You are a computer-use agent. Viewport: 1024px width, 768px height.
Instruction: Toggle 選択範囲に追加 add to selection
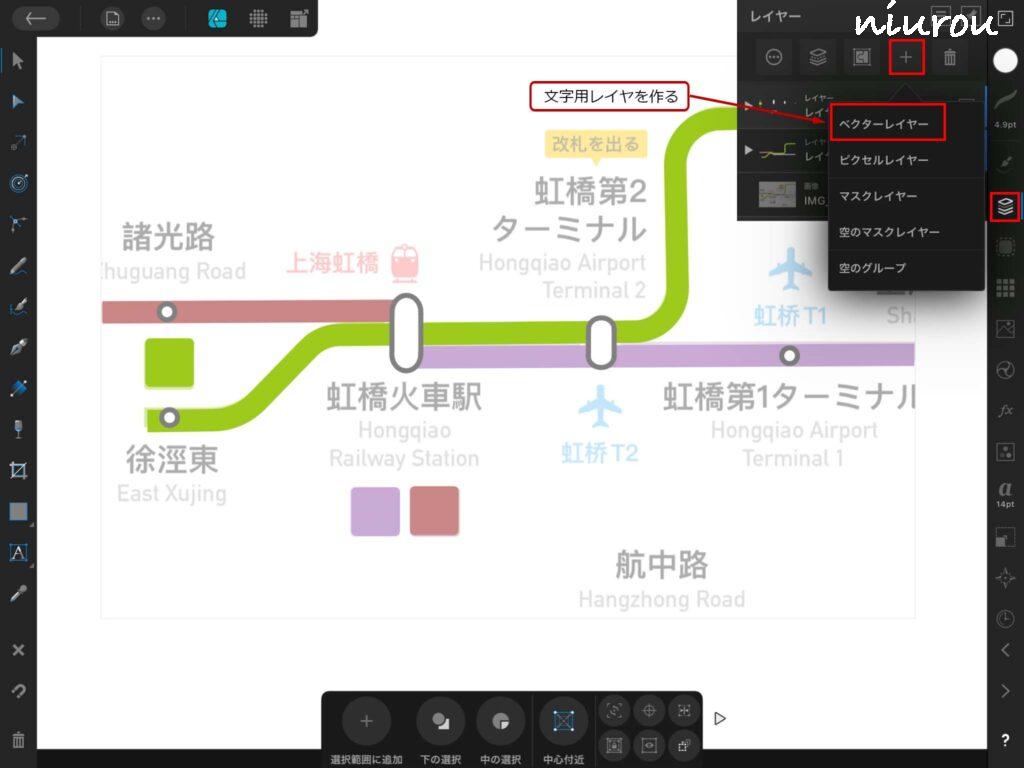point(366,721)
